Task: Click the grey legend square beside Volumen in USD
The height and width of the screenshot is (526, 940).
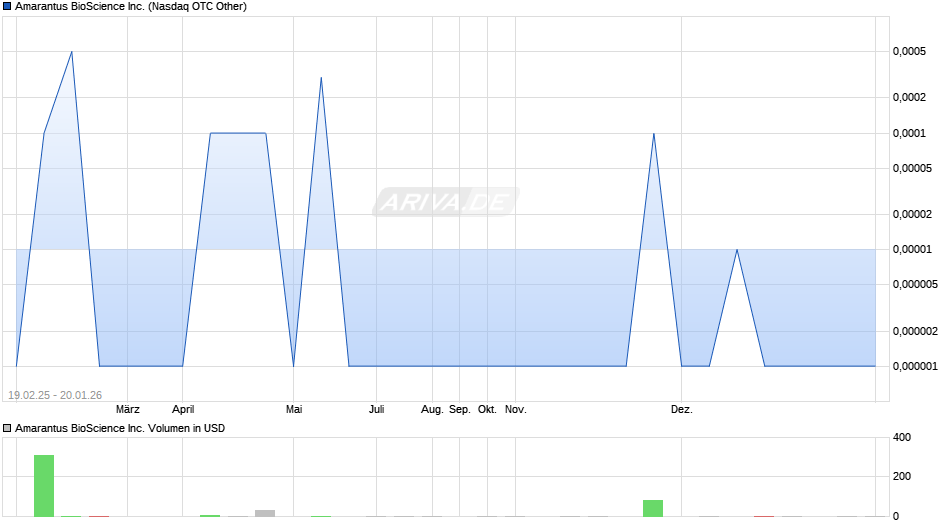Action: (7, 428)
